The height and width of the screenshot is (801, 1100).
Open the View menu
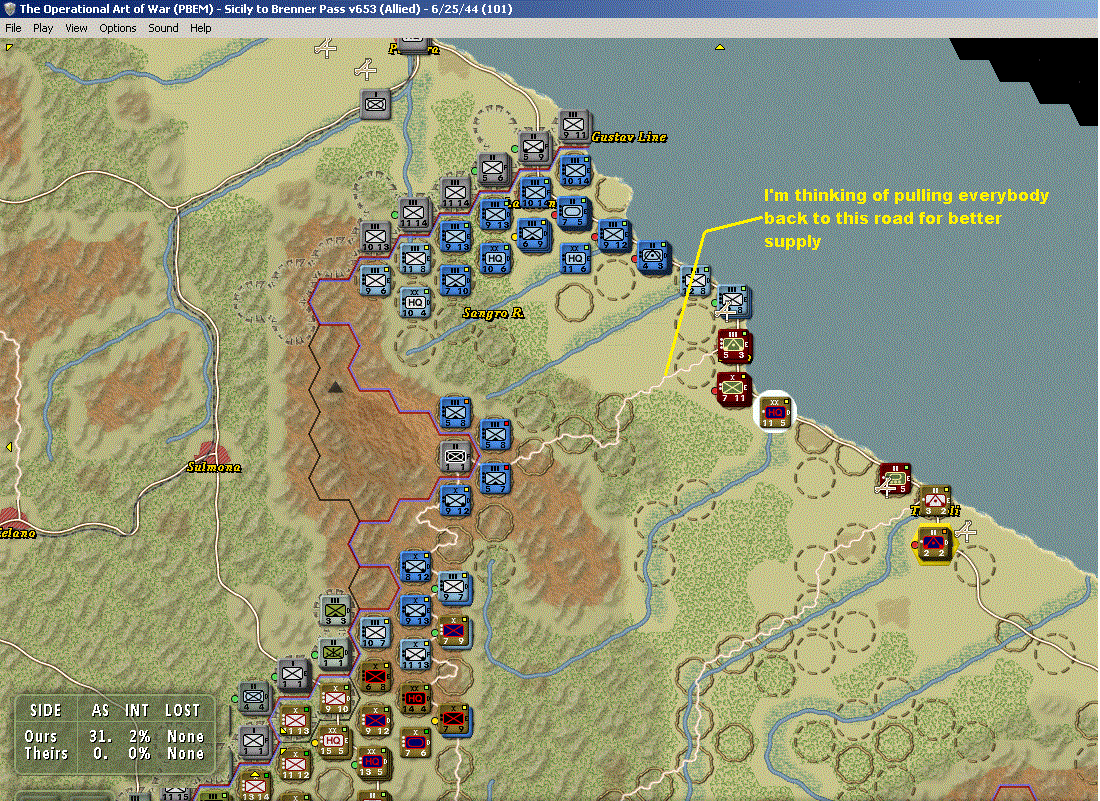(x=76, y=28)
